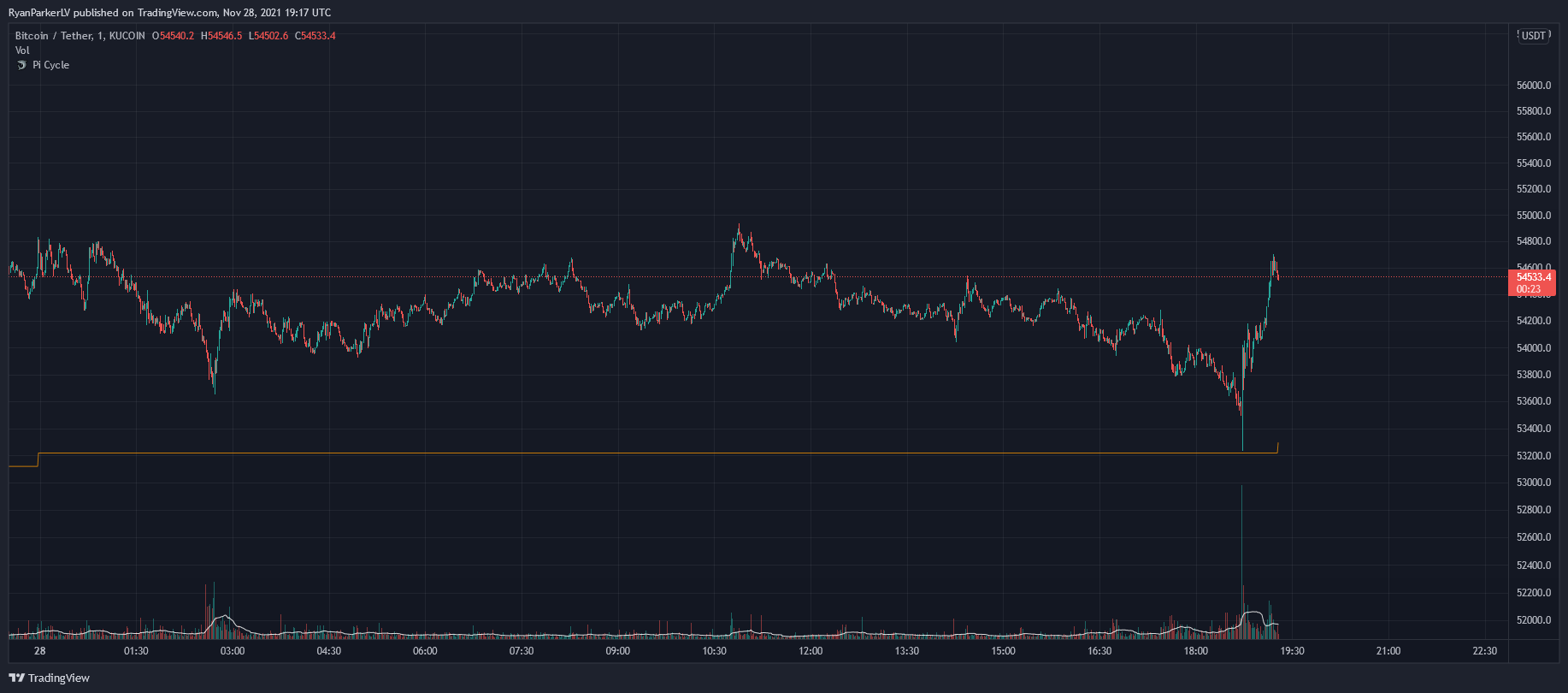The height and width of the screenshot is (693, 1568).
Task: Click the 10:30 time axis label
Action: point(715,651)
